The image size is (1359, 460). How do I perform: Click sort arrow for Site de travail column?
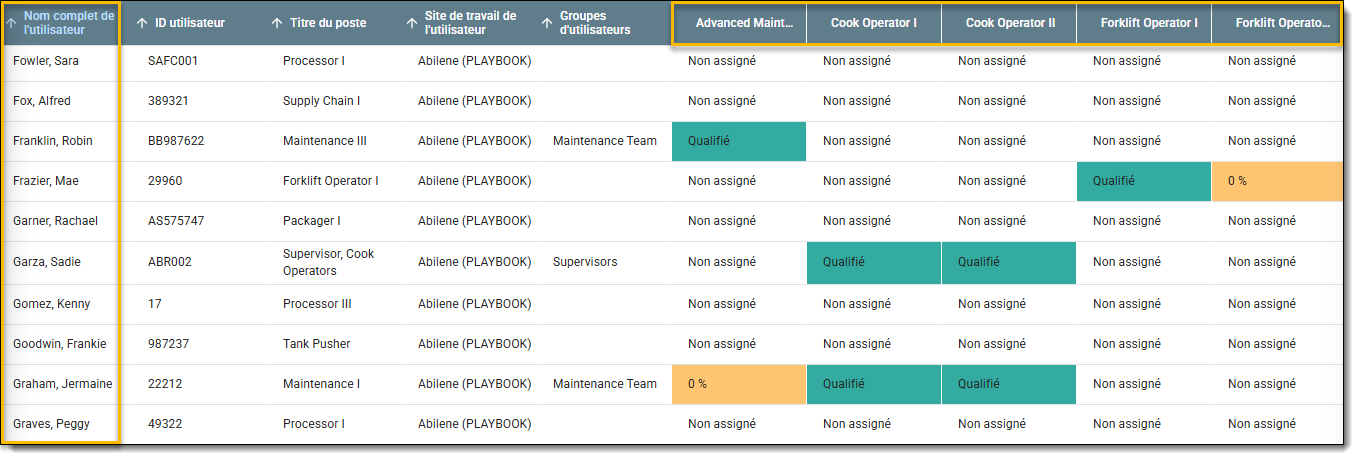tap(412, 23)
